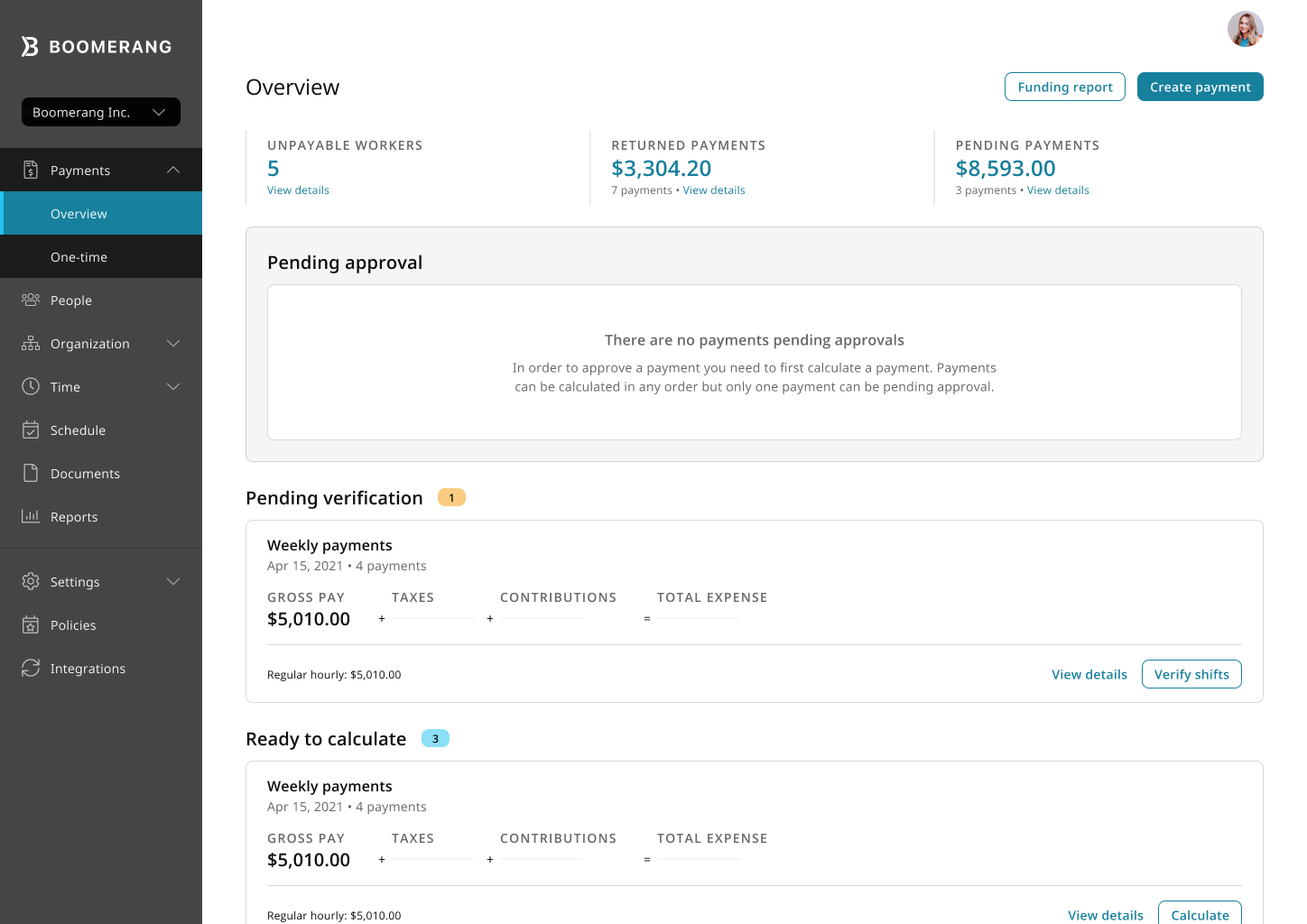
Task: Click the People group icon
Action: tap(31, 300)
